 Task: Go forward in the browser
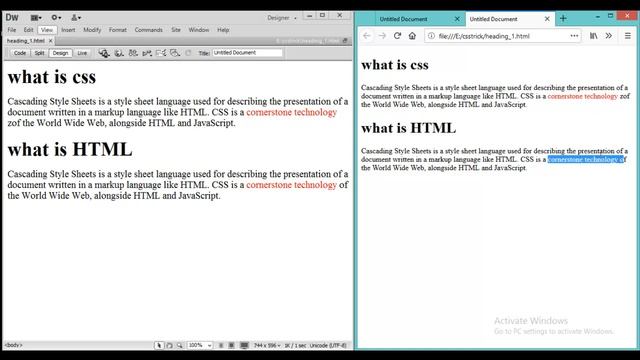pos(382,36)
